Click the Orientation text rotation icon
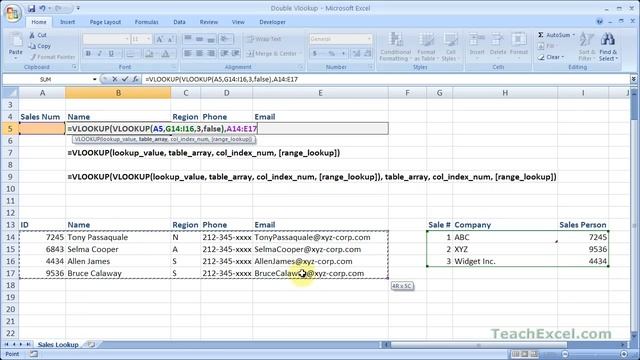The image size is (640, 360). point(225,39)
